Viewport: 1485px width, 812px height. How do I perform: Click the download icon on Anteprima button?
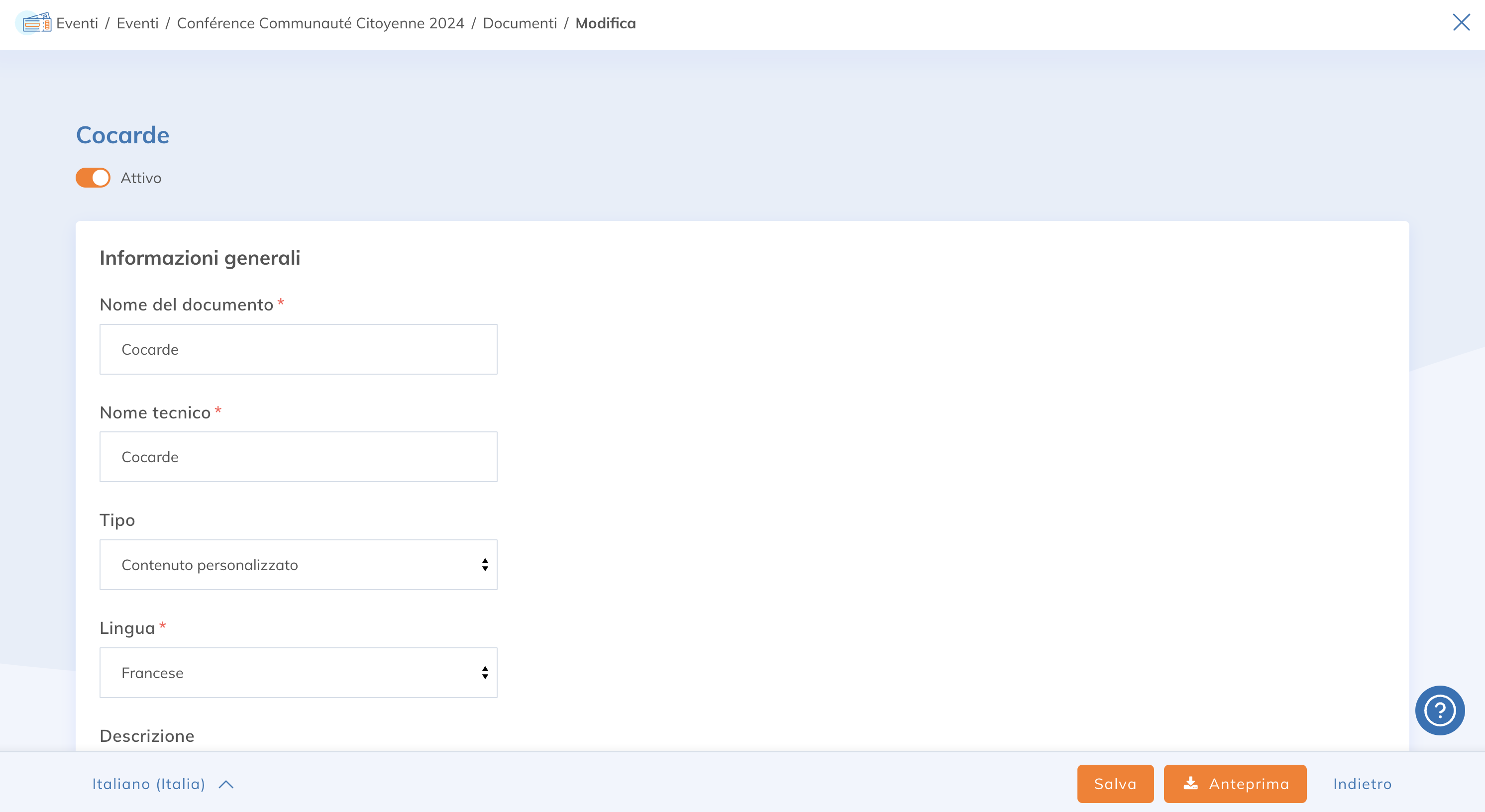[x=1190, y=783]
